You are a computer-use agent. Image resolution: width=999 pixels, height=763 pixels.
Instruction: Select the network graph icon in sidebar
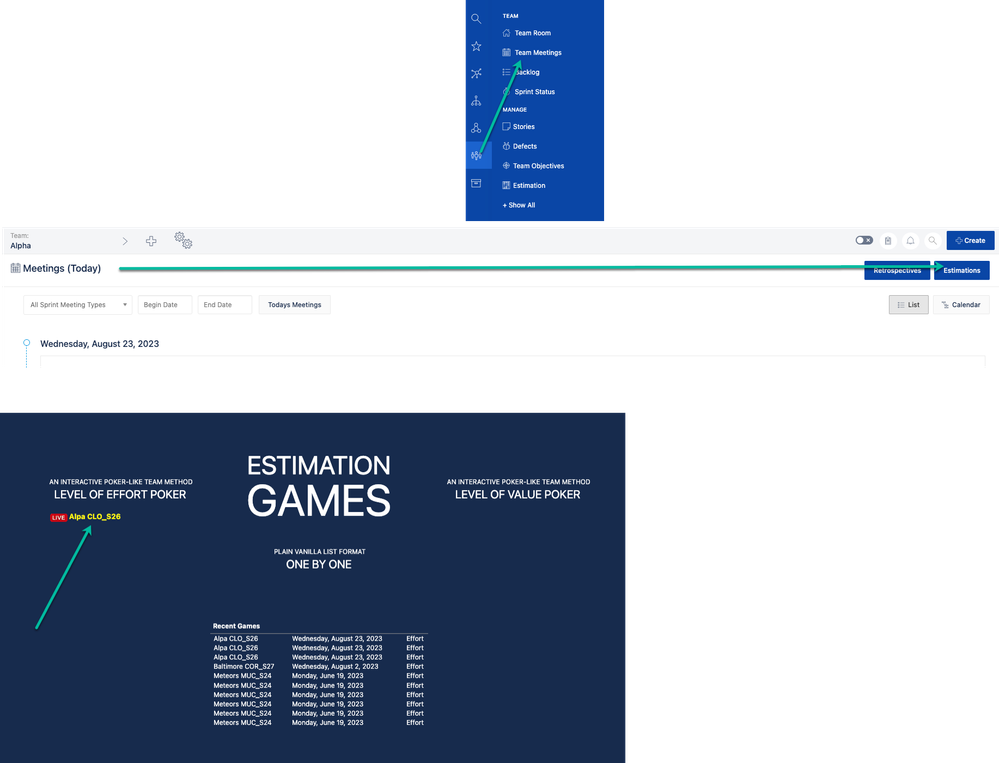point(476,73)
